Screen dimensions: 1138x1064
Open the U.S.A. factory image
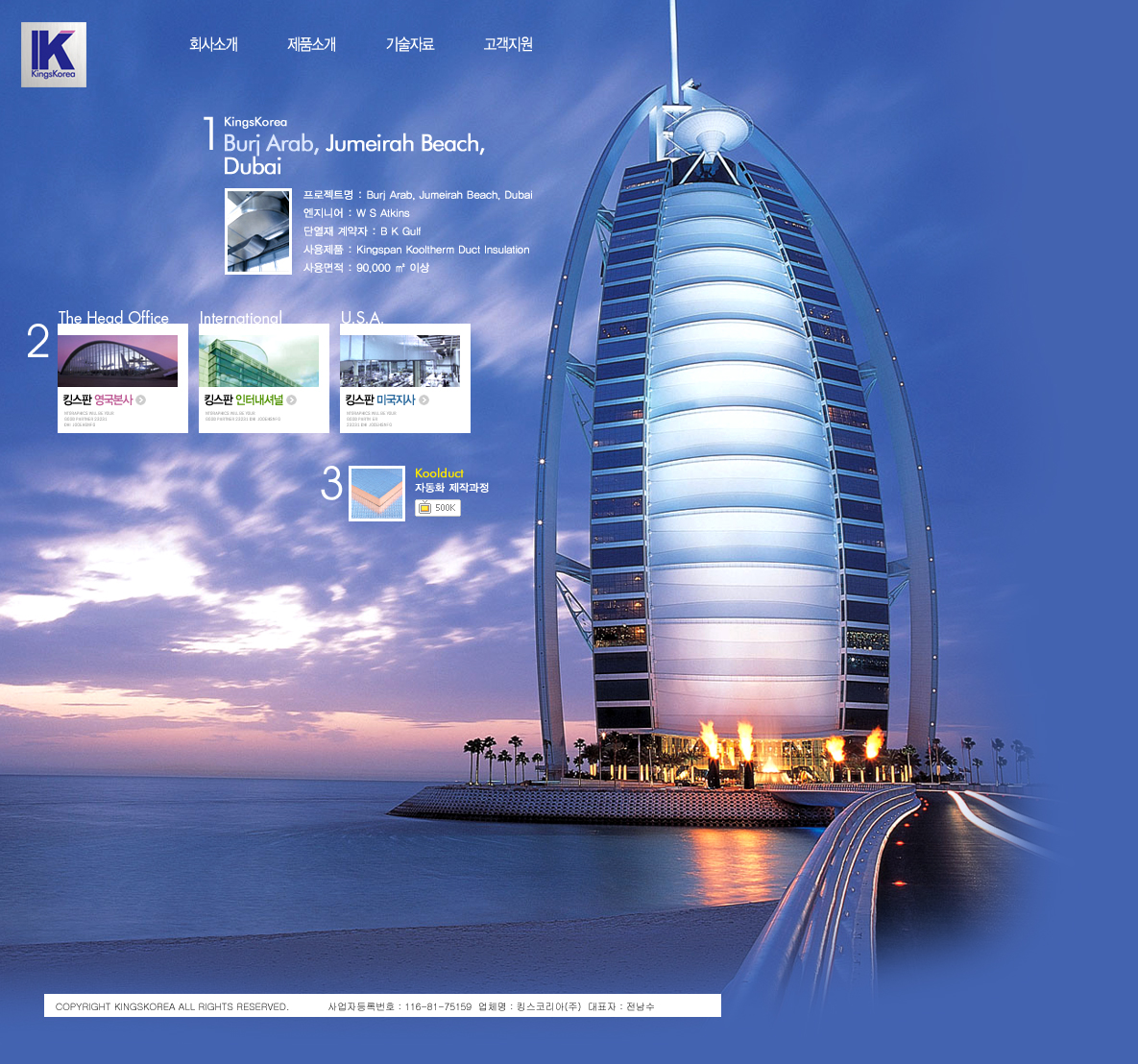[x=400, y=360]
